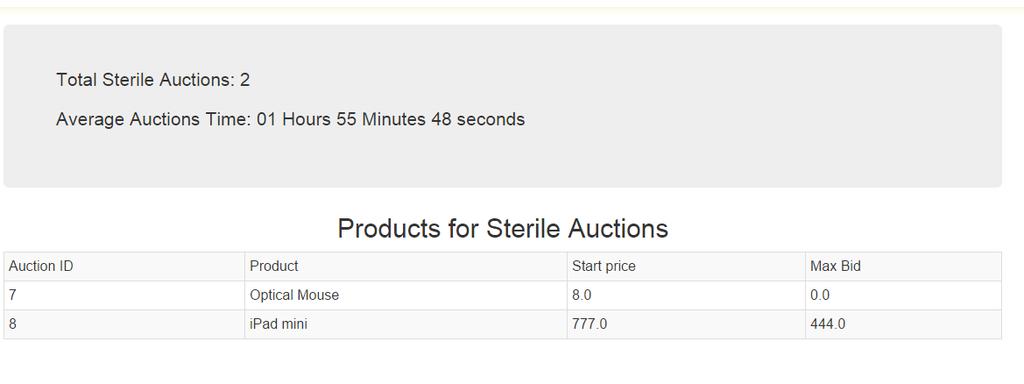The image size is (1024, 384).
Task: Click auction ID 7 cell
Action: 124,295
